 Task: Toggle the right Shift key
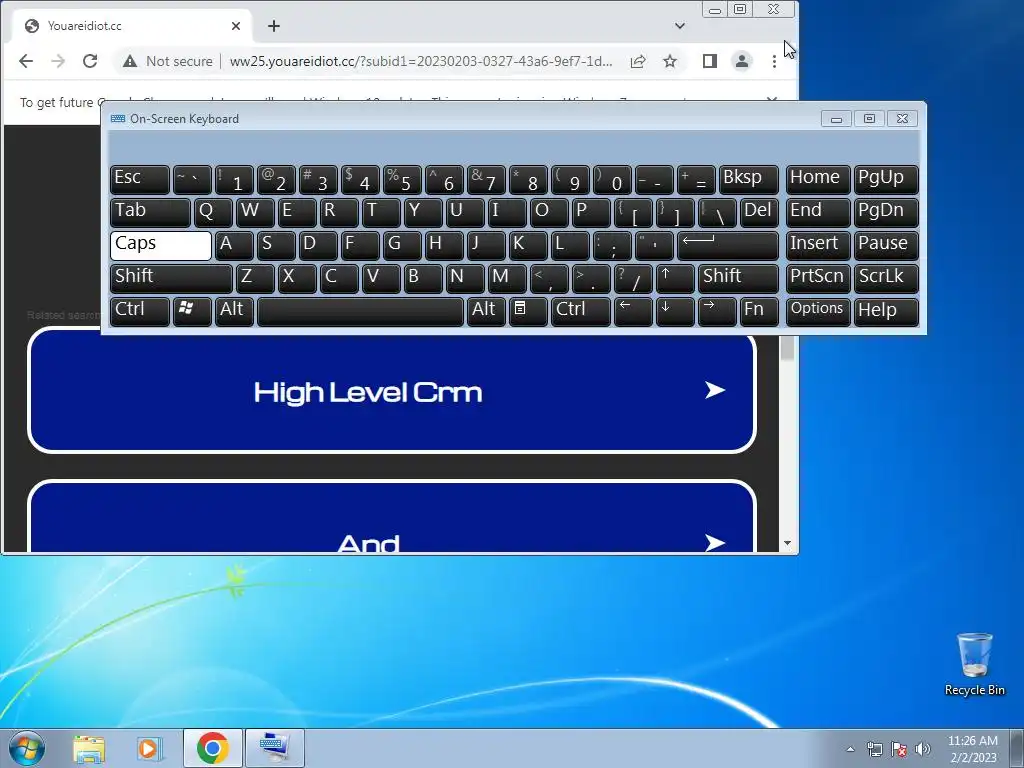738,279
